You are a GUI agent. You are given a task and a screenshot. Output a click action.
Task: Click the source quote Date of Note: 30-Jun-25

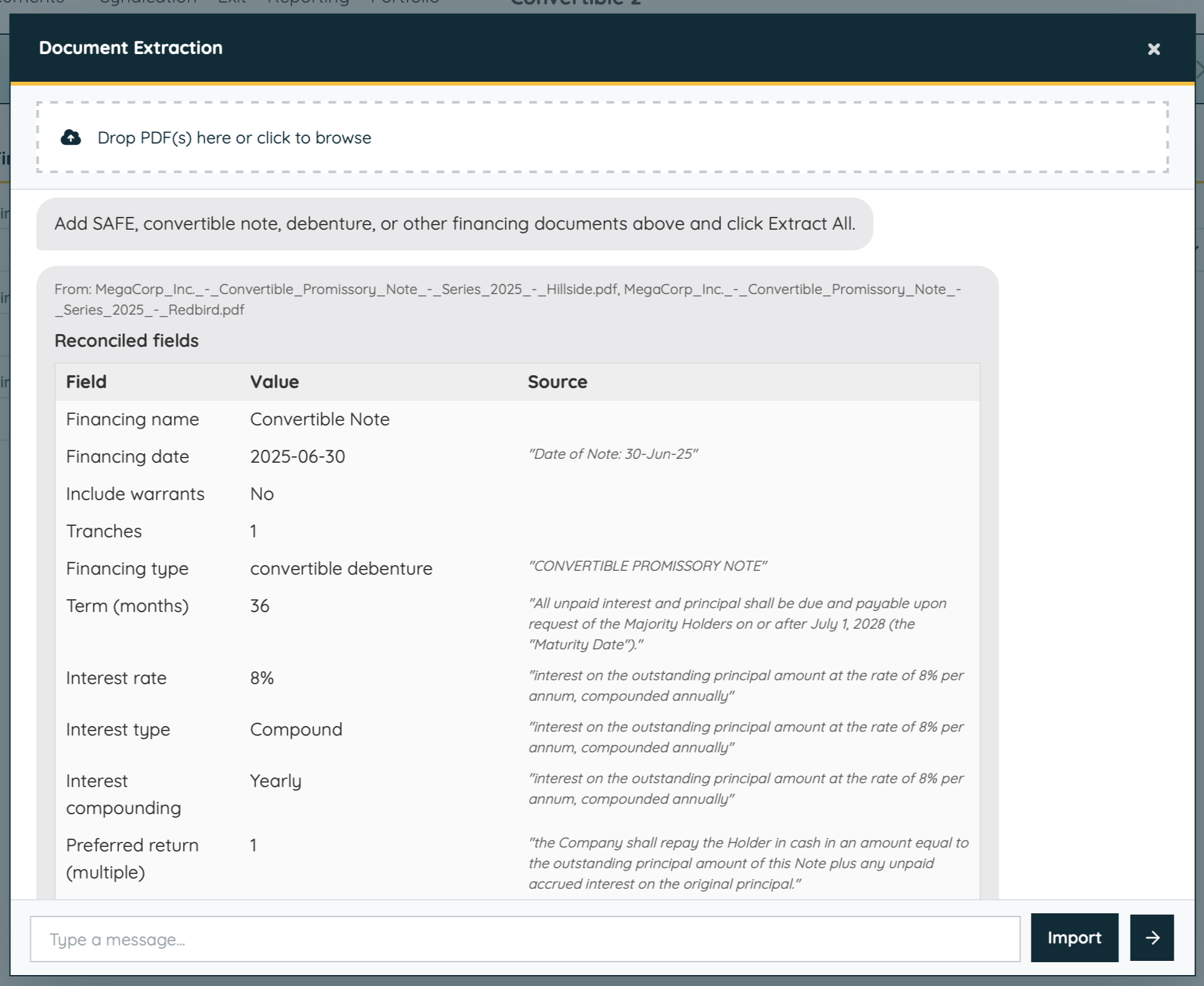click(x=614, y=454)
